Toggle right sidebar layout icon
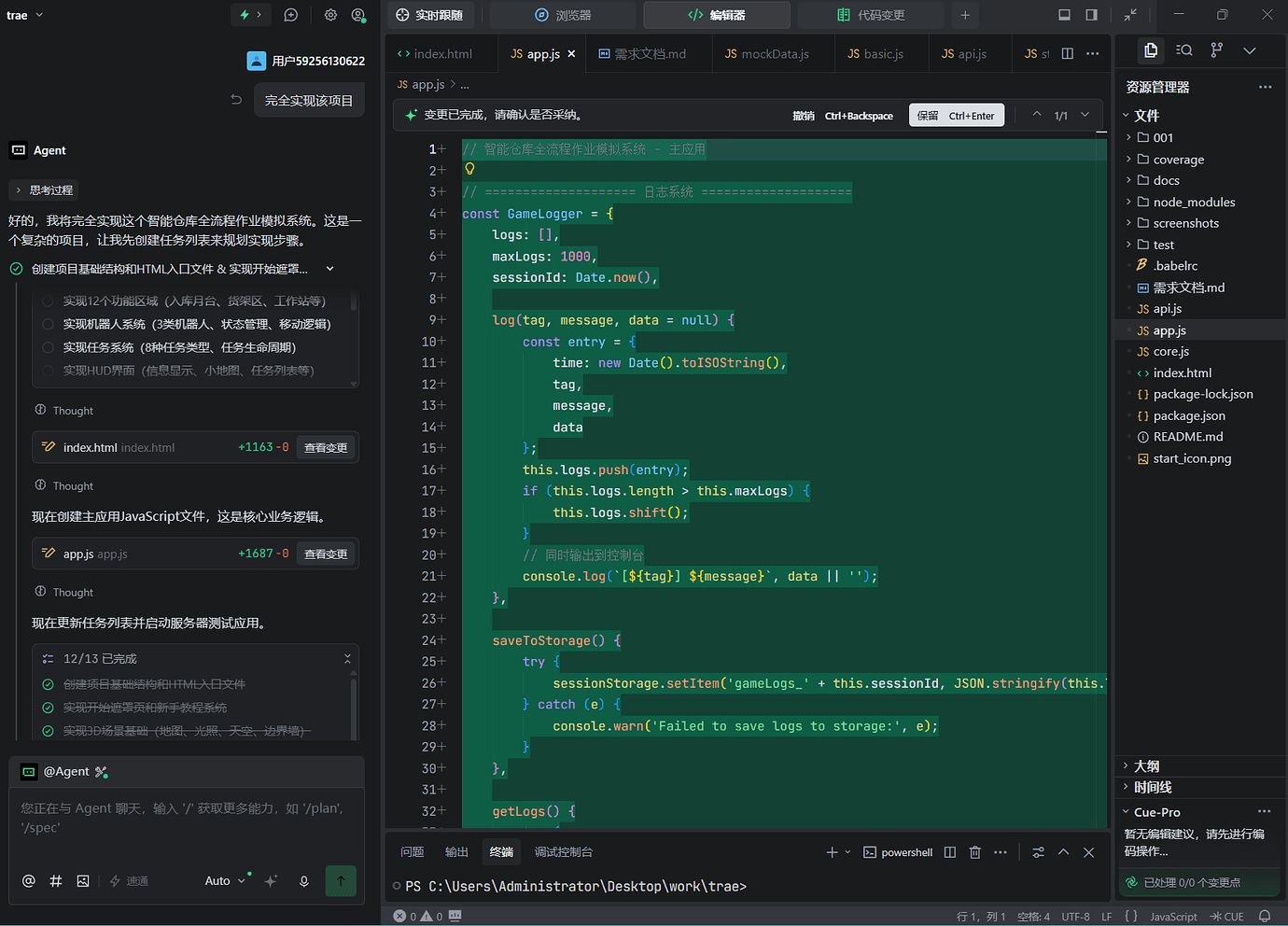The image size is (1288, 926). point(1092,15)
